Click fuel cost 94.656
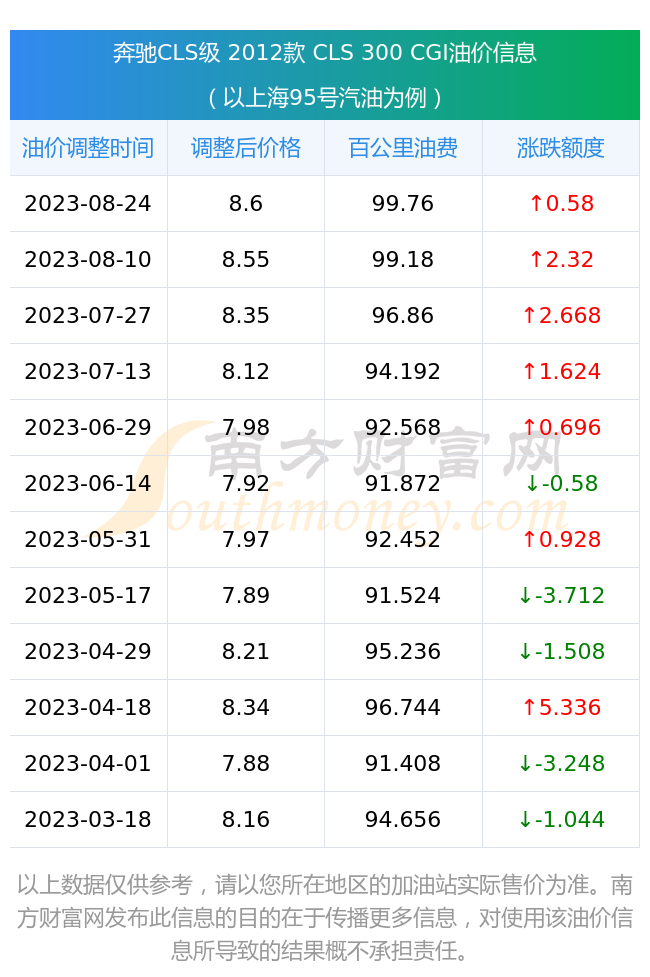The image size is (650, 977). click(403, 819)
